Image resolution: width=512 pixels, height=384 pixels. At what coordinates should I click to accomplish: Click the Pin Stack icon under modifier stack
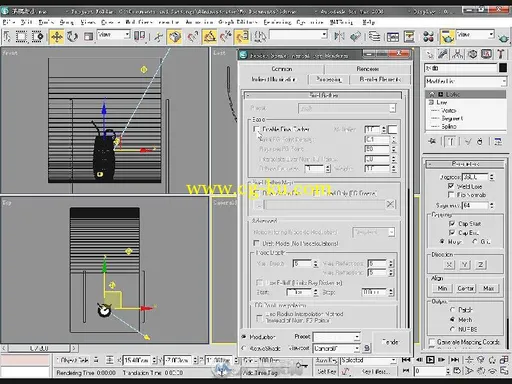432,142
